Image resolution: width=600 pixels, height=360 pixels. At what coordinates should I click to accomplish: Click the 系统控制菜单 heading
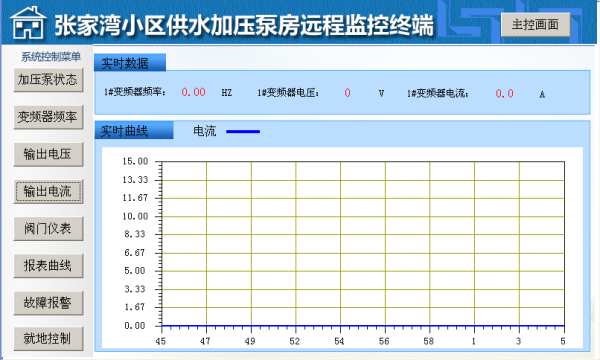[51, 57]
